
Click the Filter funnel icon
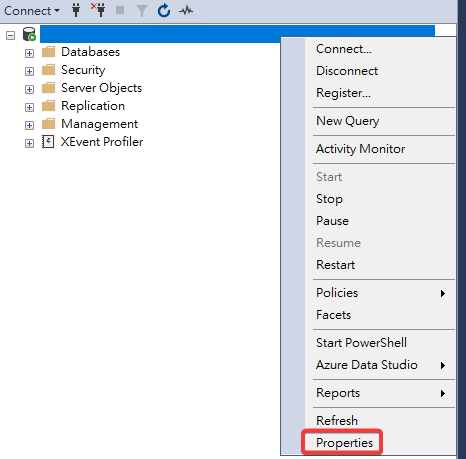[x=142, y=11]
